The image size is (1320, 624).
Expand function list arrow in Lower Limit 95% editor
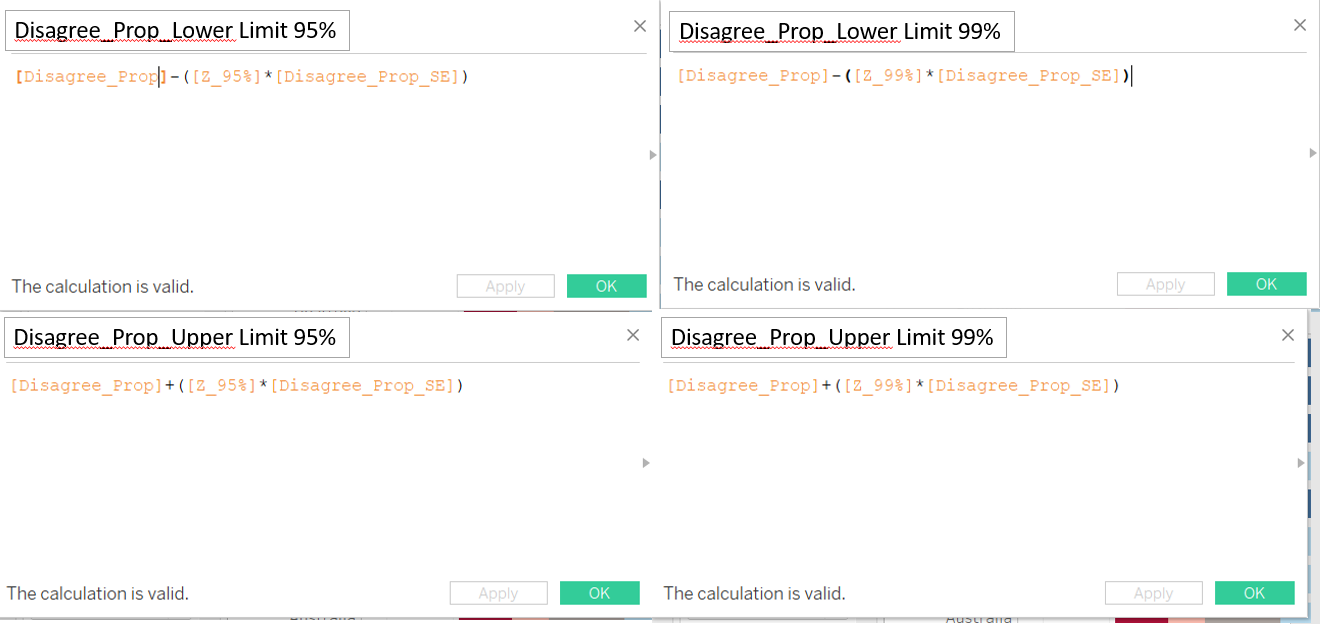point(653,155)
